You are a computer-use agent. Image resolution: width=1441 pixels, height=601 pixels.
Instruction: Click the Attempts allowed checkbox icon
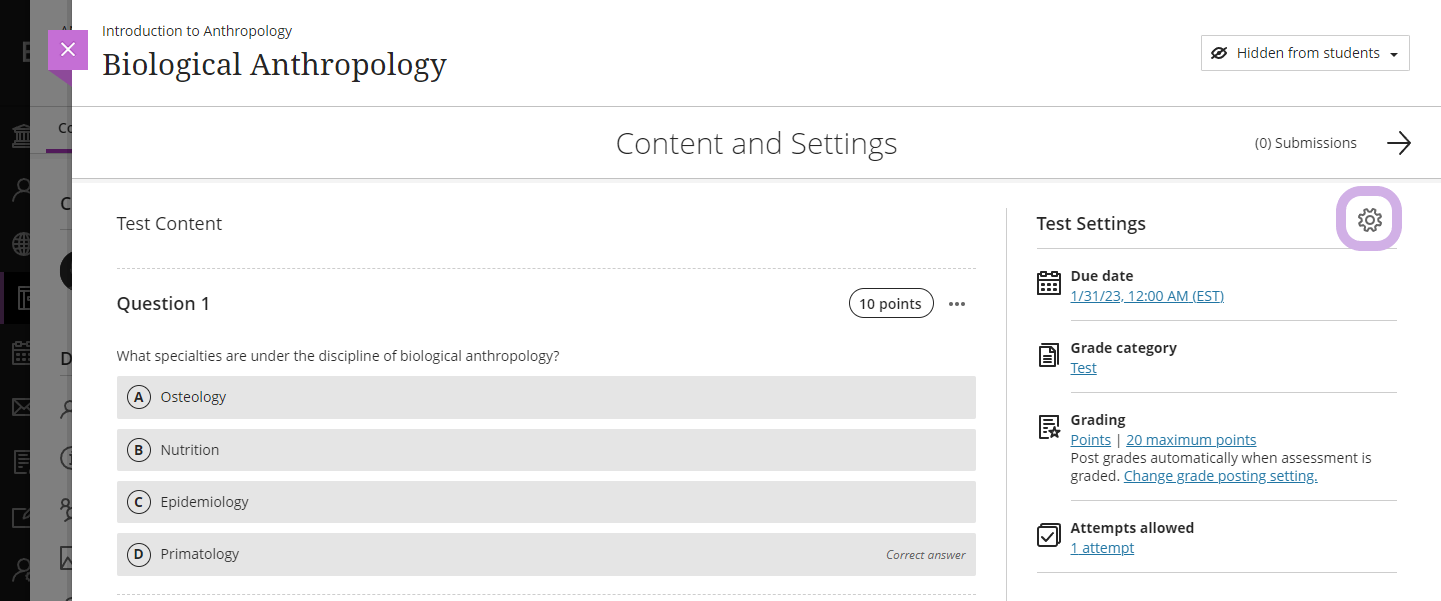(1048, 535)
